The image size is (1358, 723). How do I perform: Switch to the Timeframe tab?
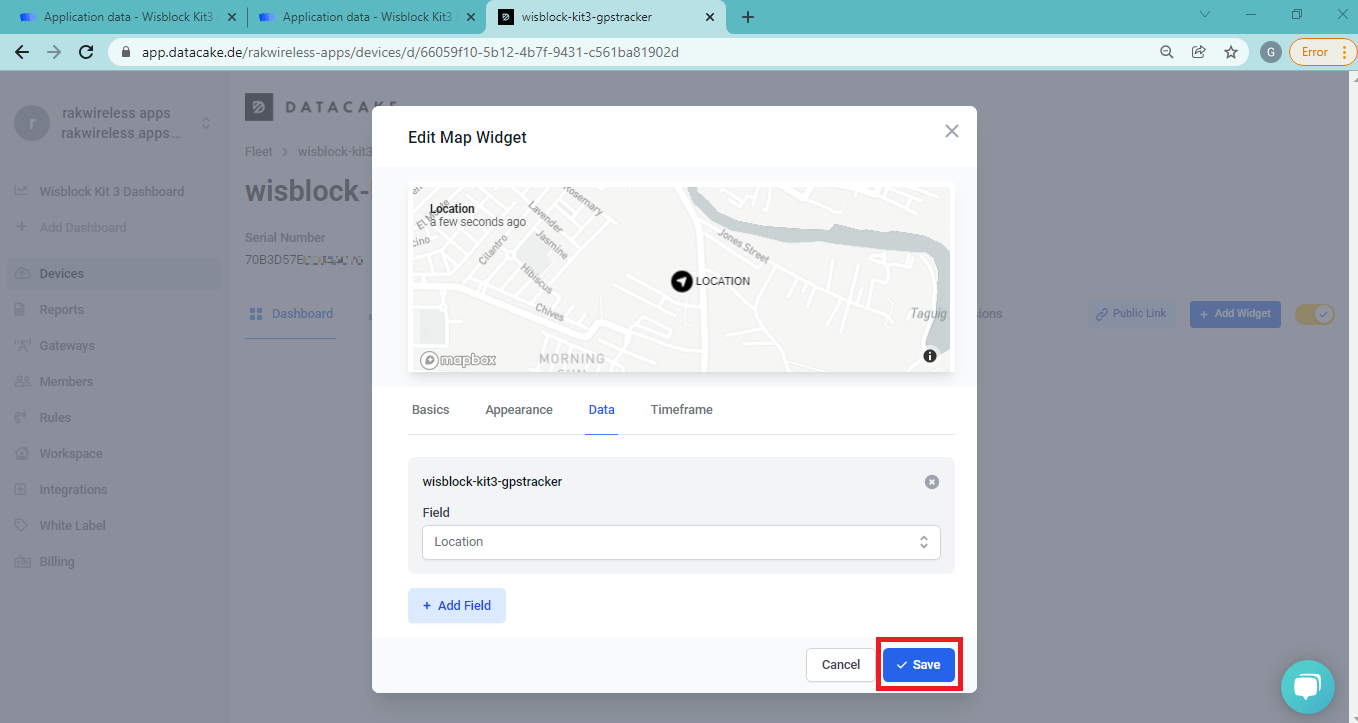(681, 410)
